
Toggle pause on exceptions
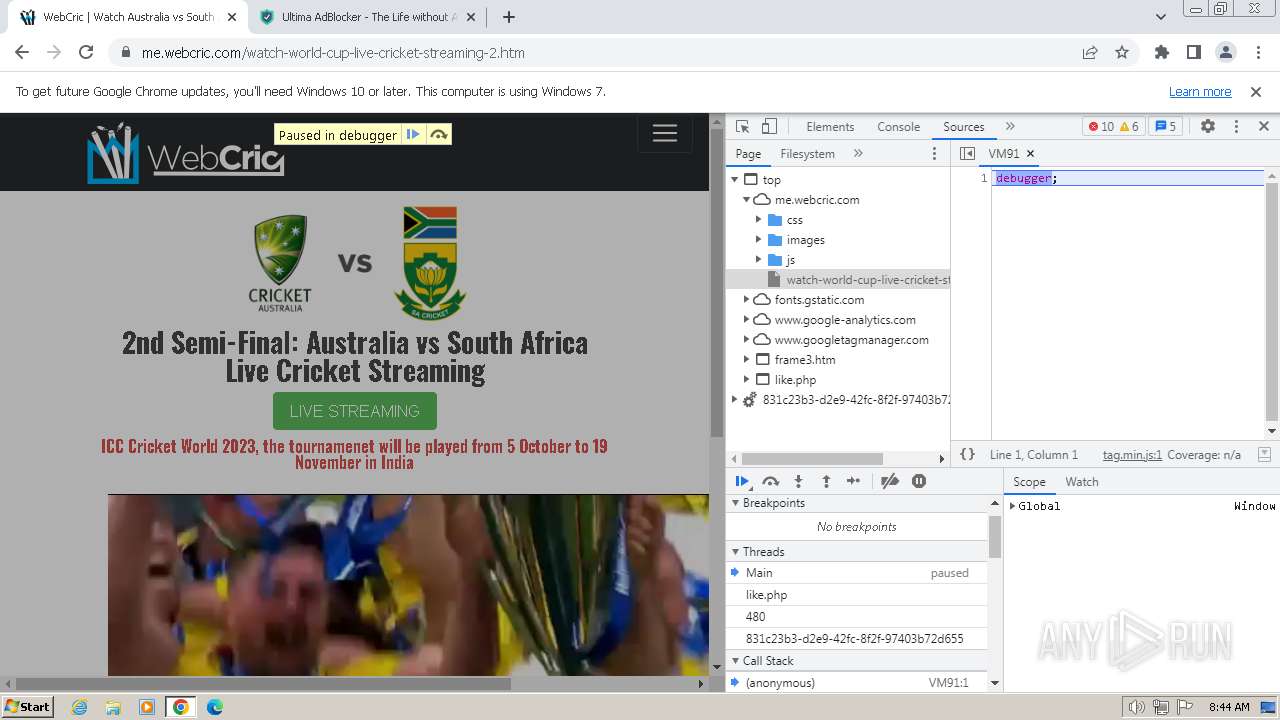(x=919, y=482)
